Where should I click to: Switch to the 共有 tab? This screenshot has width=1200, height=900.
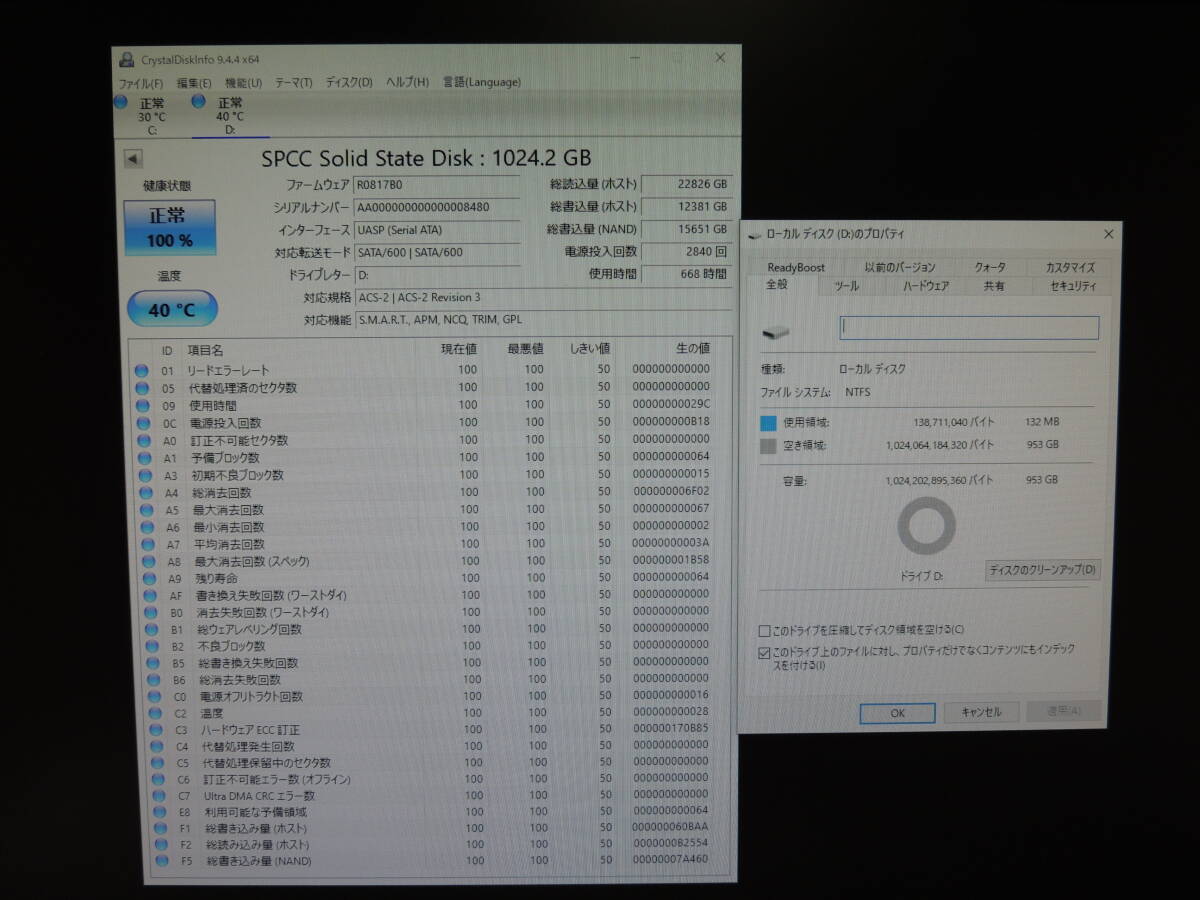pos(994,286)
